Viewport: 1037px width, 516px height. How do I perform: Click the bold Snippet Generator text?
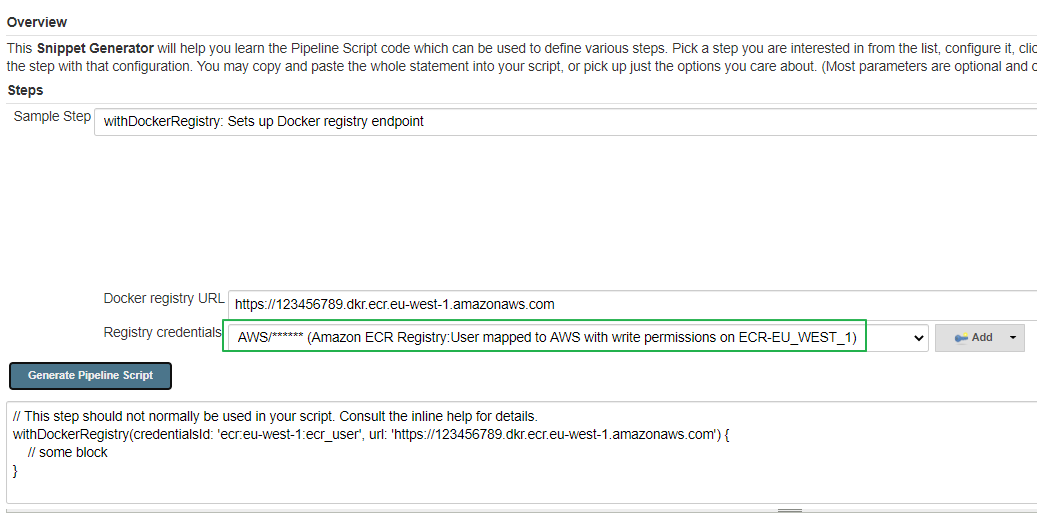(95, 48)
